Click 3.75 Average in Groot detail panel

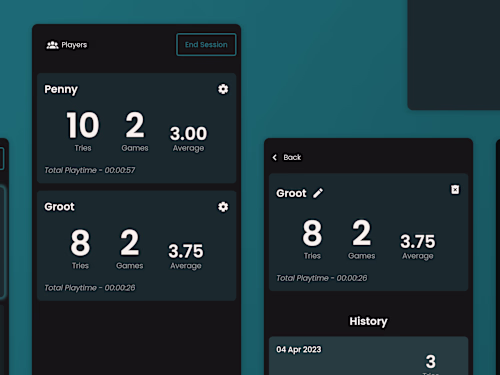tap(418, 241)
